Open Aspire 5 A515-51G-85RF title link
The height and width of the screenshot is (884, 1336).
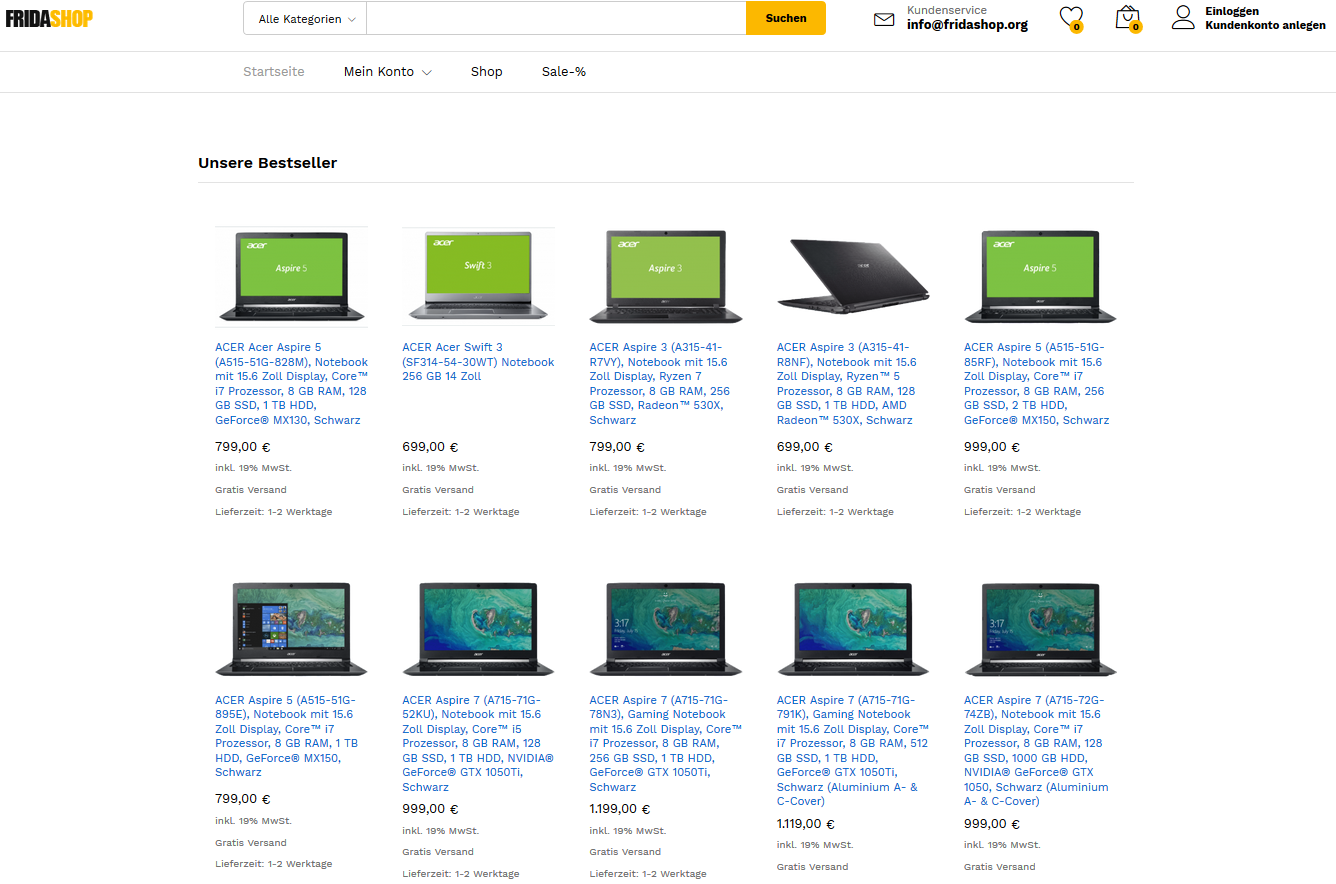(x=1036, y=384)
